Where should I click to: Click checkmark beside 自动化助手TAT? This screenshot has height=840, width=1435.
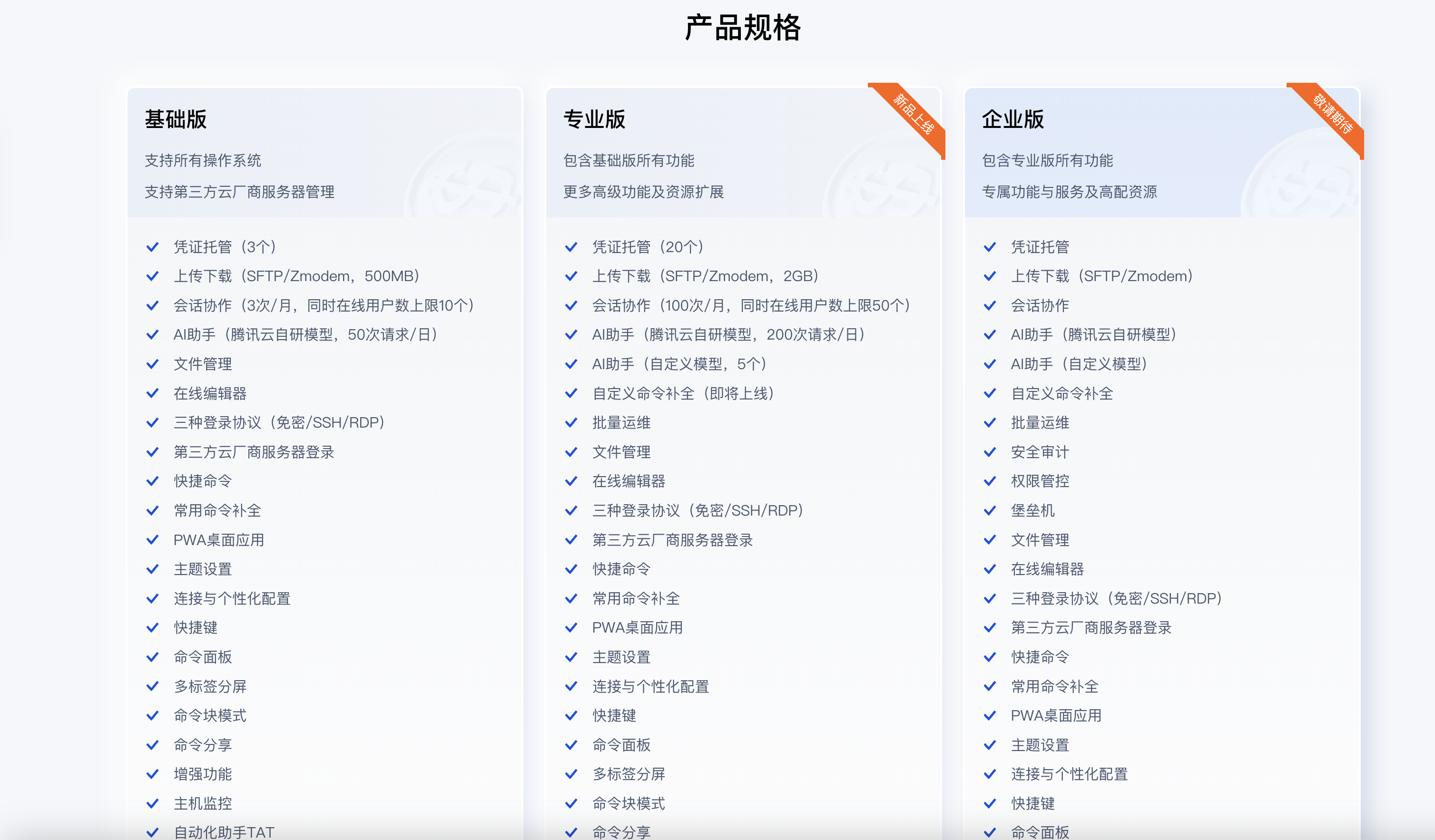click(x=152, y=832)
